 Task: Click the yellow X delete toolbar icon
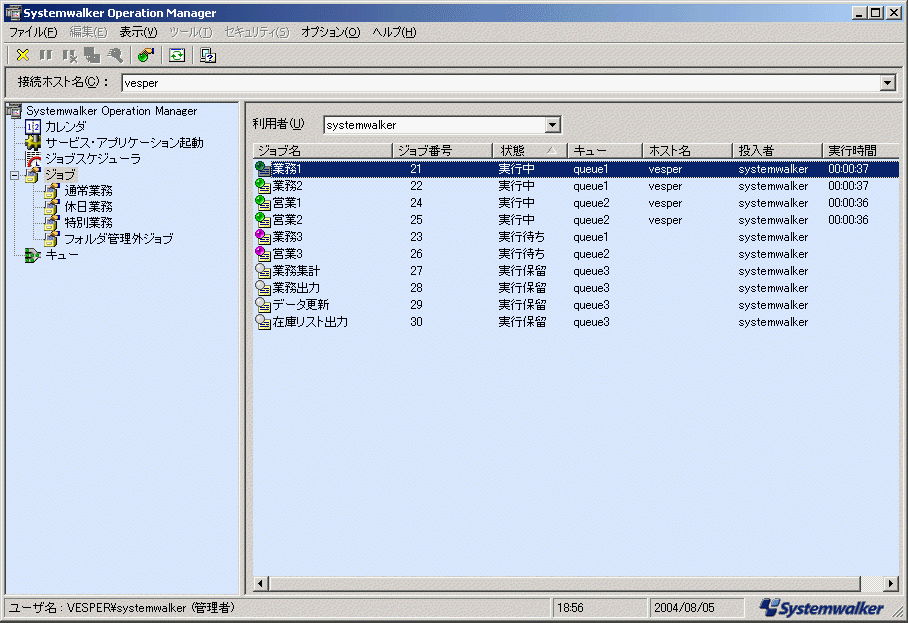pyautogui.click(x=23, y=55)
